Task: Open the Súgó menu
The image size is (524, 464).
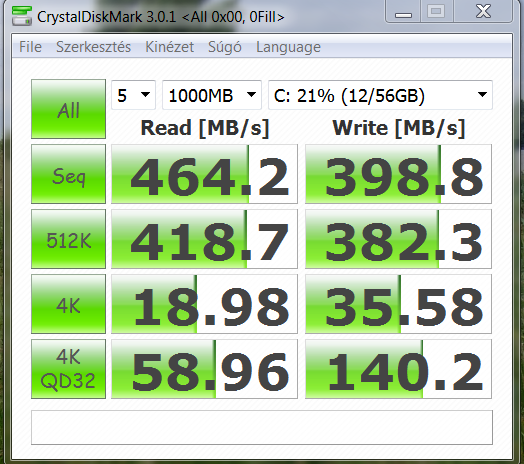Action: [x=225, y=47]
